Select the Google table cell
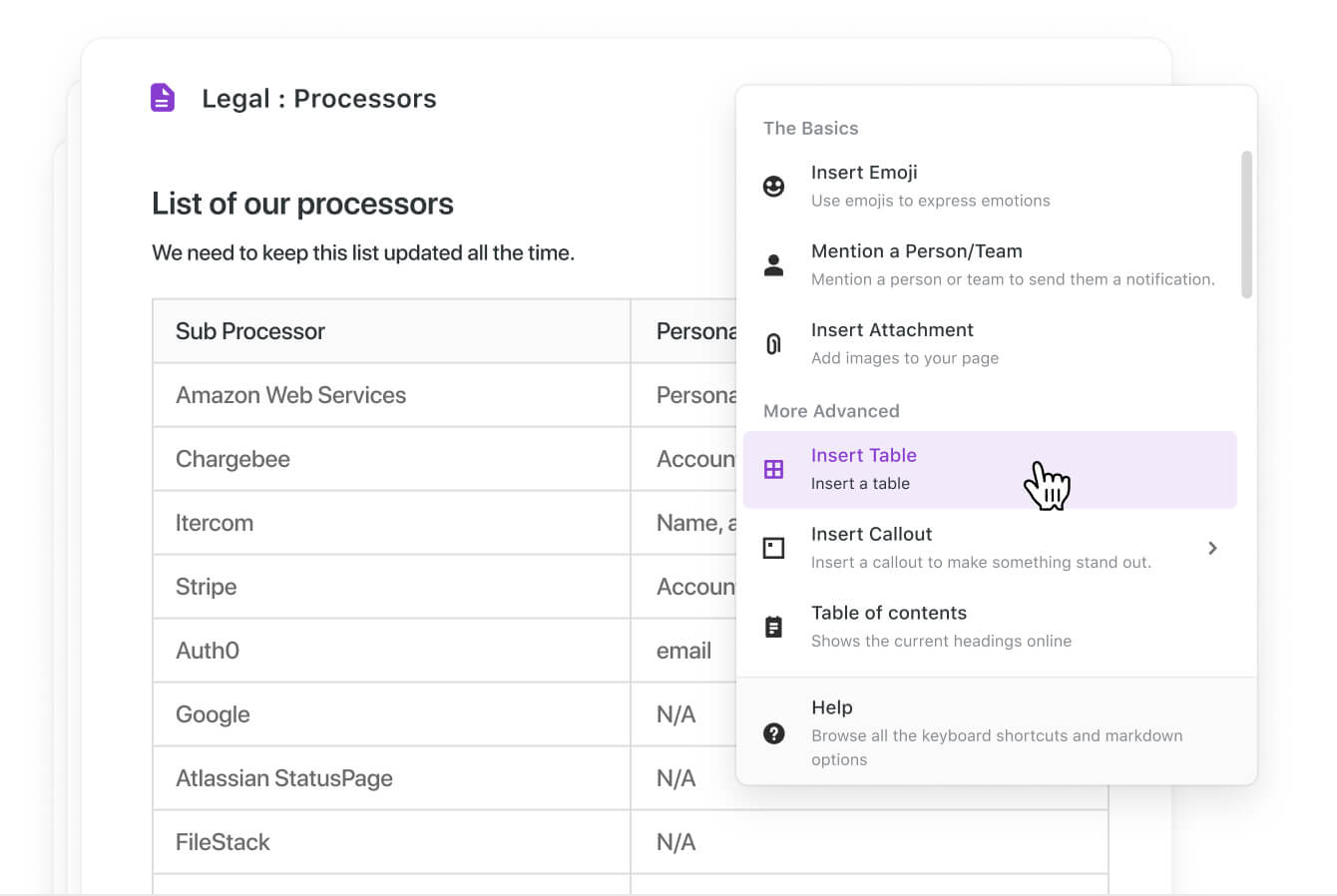The width and height of the screenshot is (1337, 896). click(391, 714)
